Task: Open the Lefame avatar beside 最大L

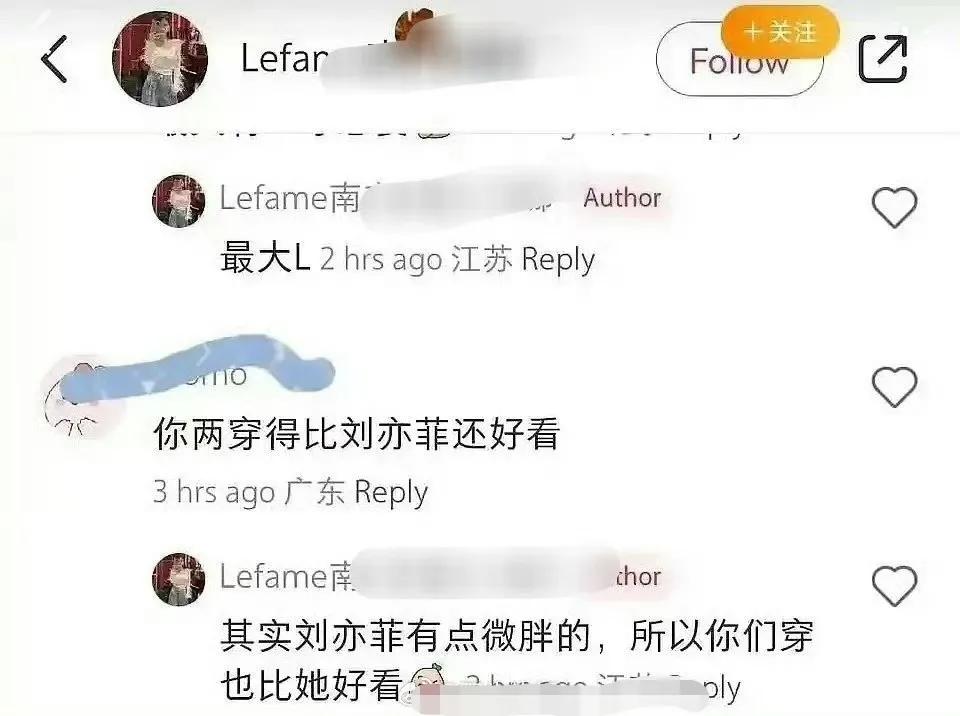Action: [x=179, y=202]
